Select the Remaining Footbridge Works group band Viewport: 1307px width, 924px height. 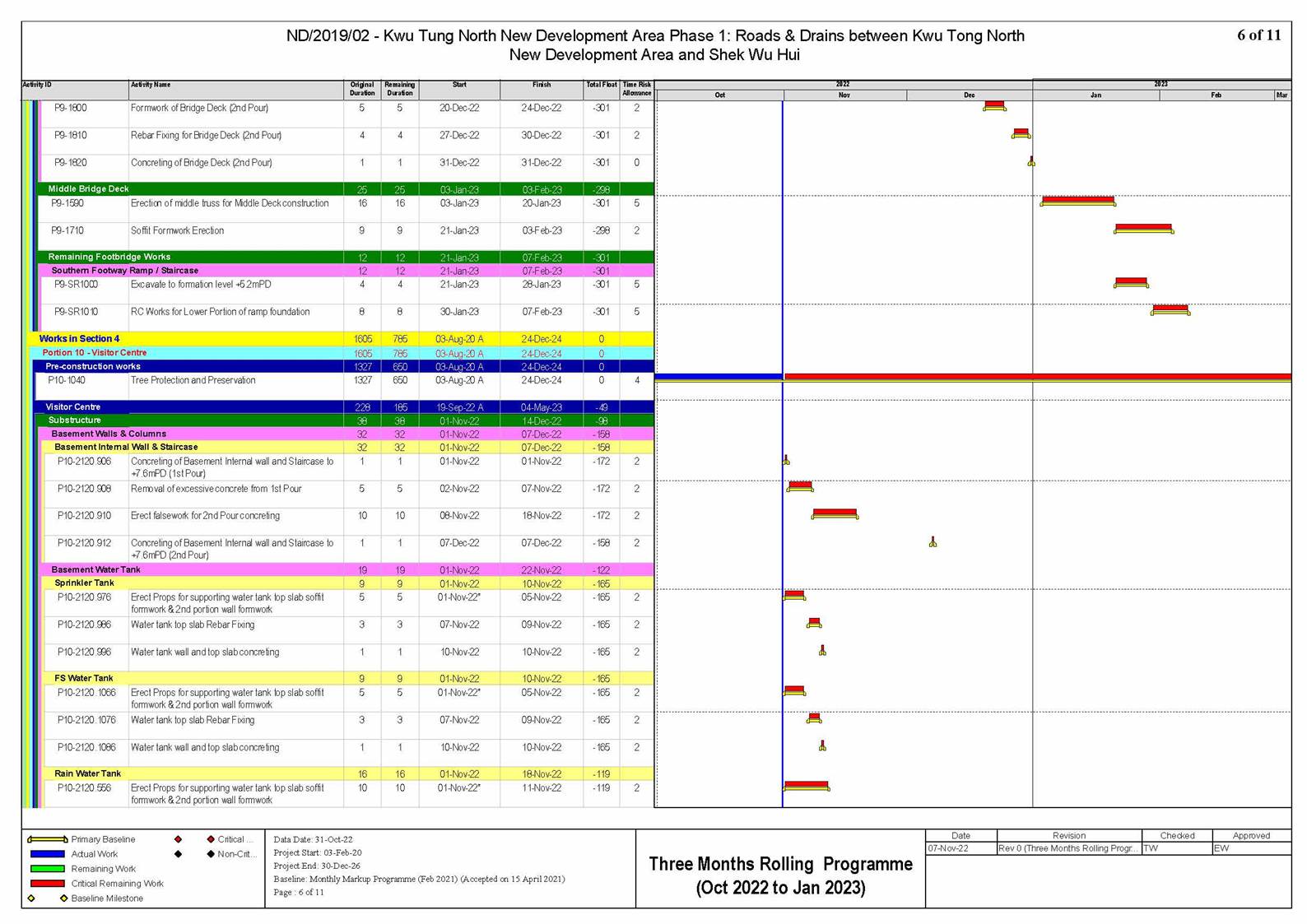tap(345, 258)
